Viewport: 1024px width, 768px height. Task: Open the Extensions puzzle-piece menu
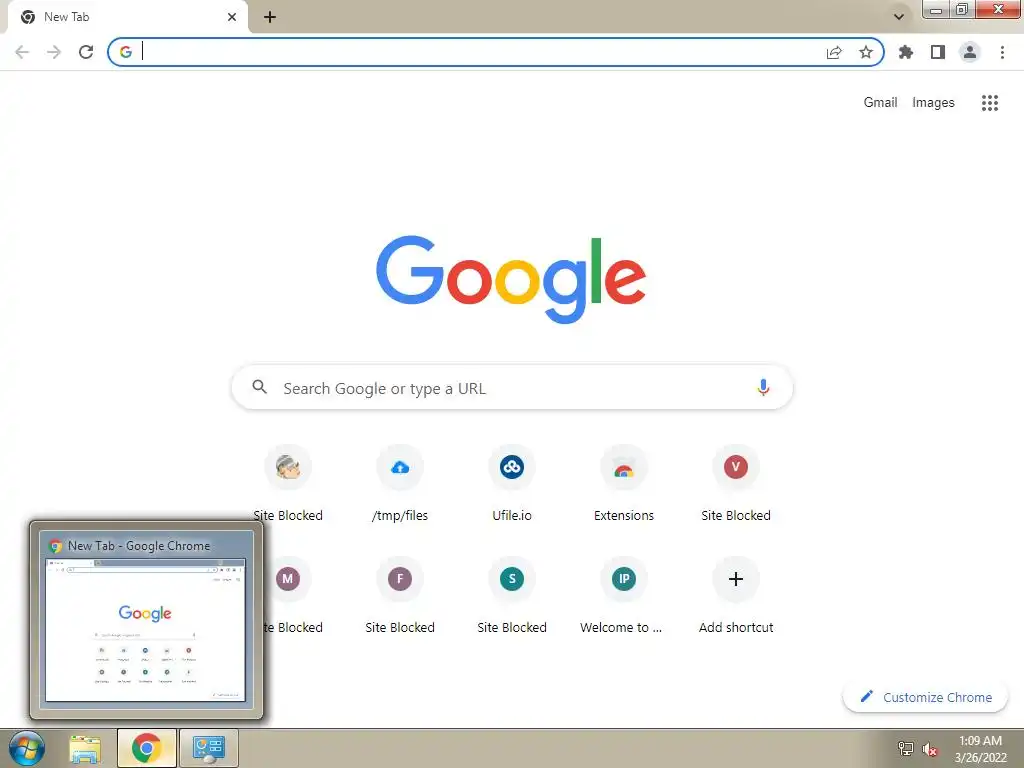tap(906, 52)
